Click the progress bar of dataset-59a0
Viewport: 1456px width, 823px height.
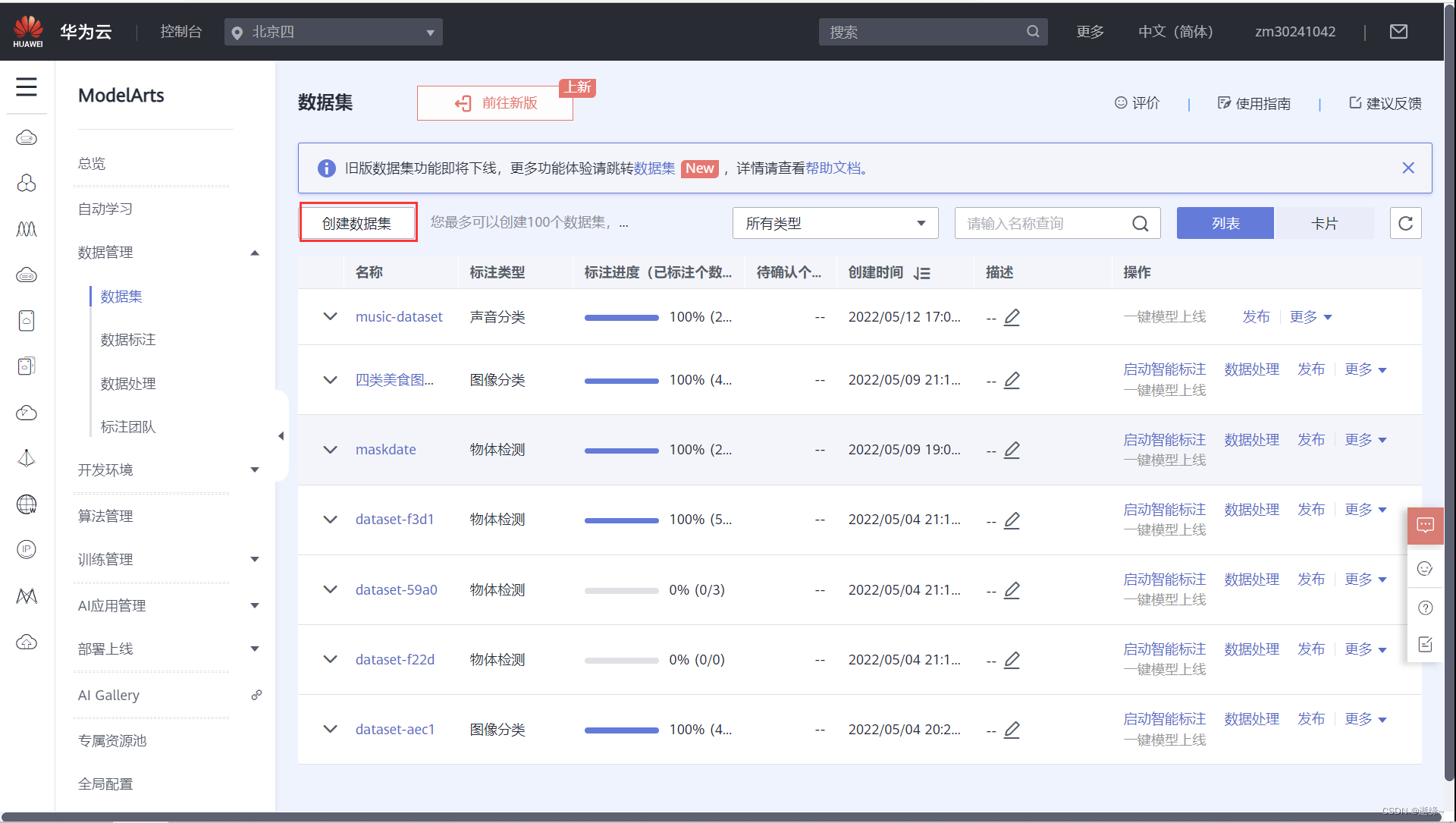[x=621, y=590]
